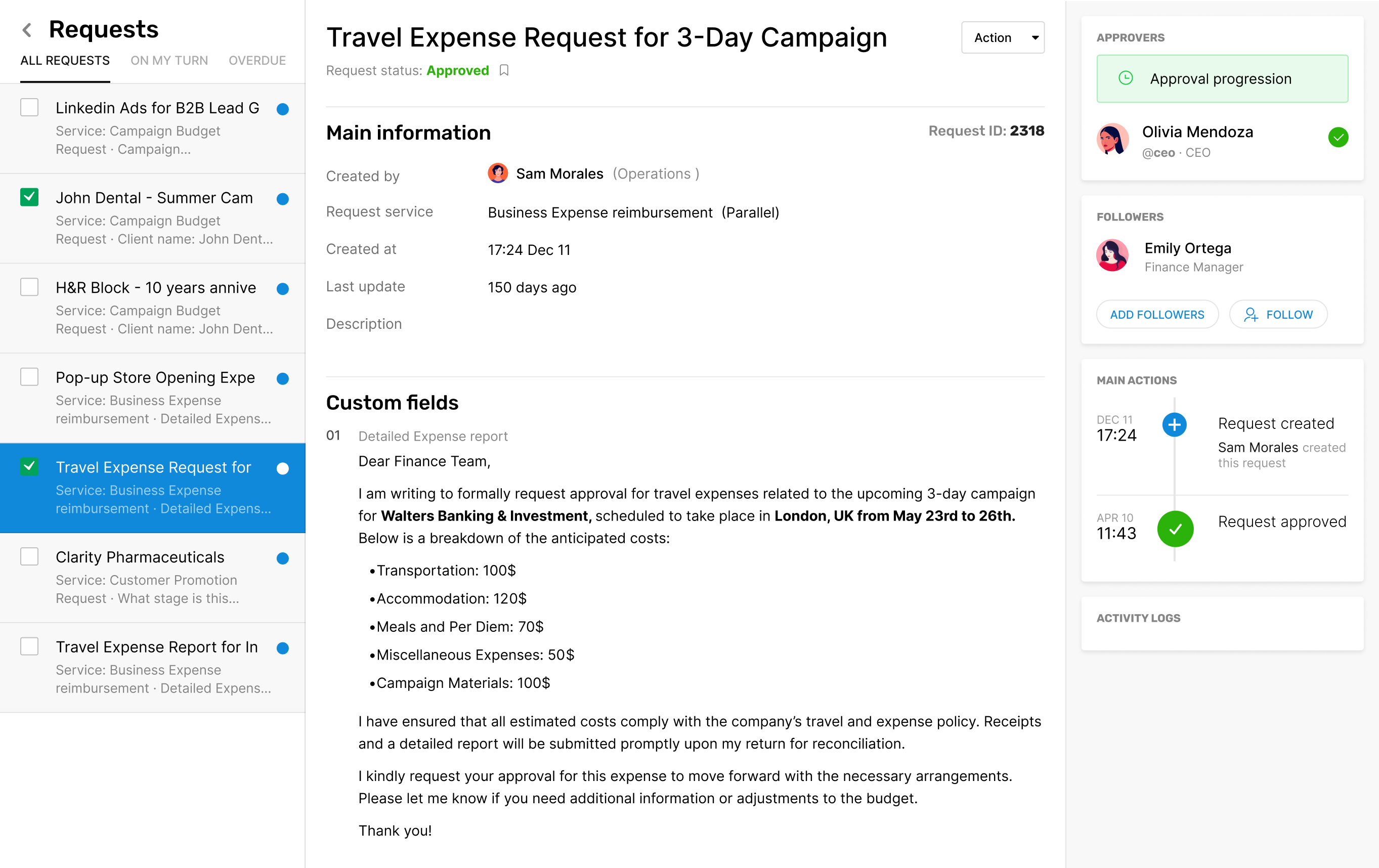Click the ADD FOLLOWERS button
The image size is (1379, 868).
click(x=1157, y=314)
